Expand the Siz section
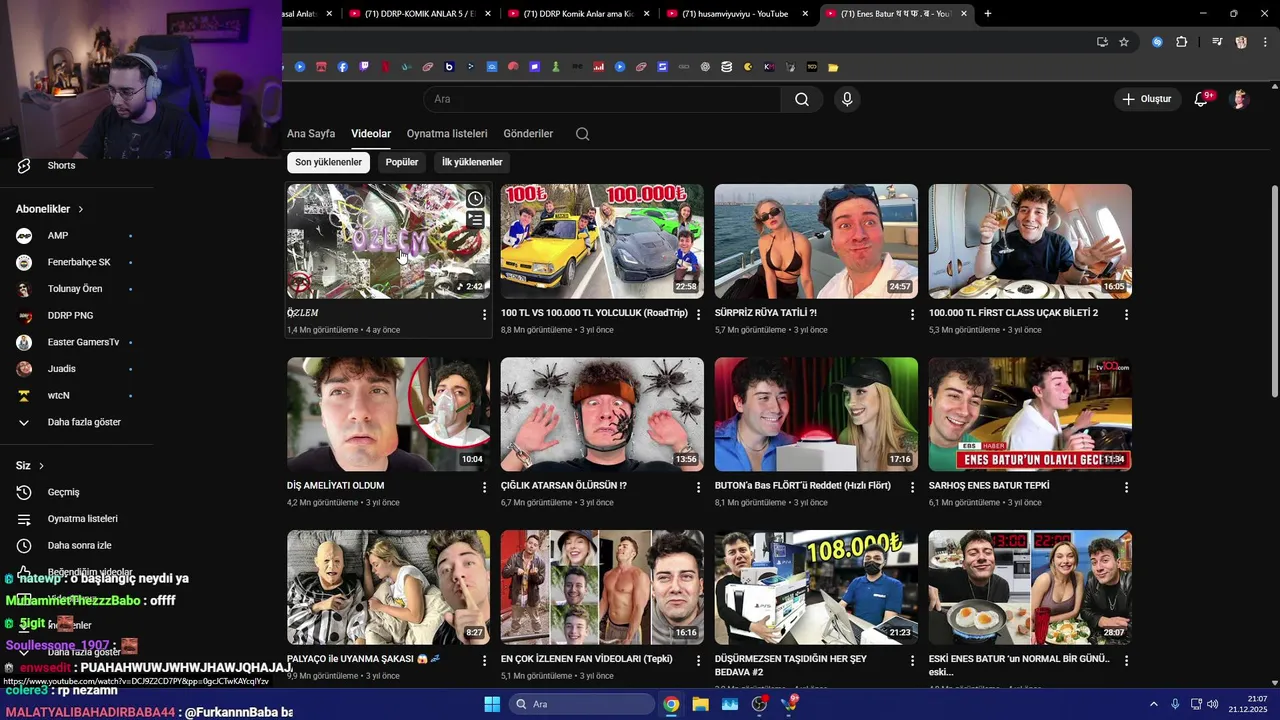 tap(30, 466)
